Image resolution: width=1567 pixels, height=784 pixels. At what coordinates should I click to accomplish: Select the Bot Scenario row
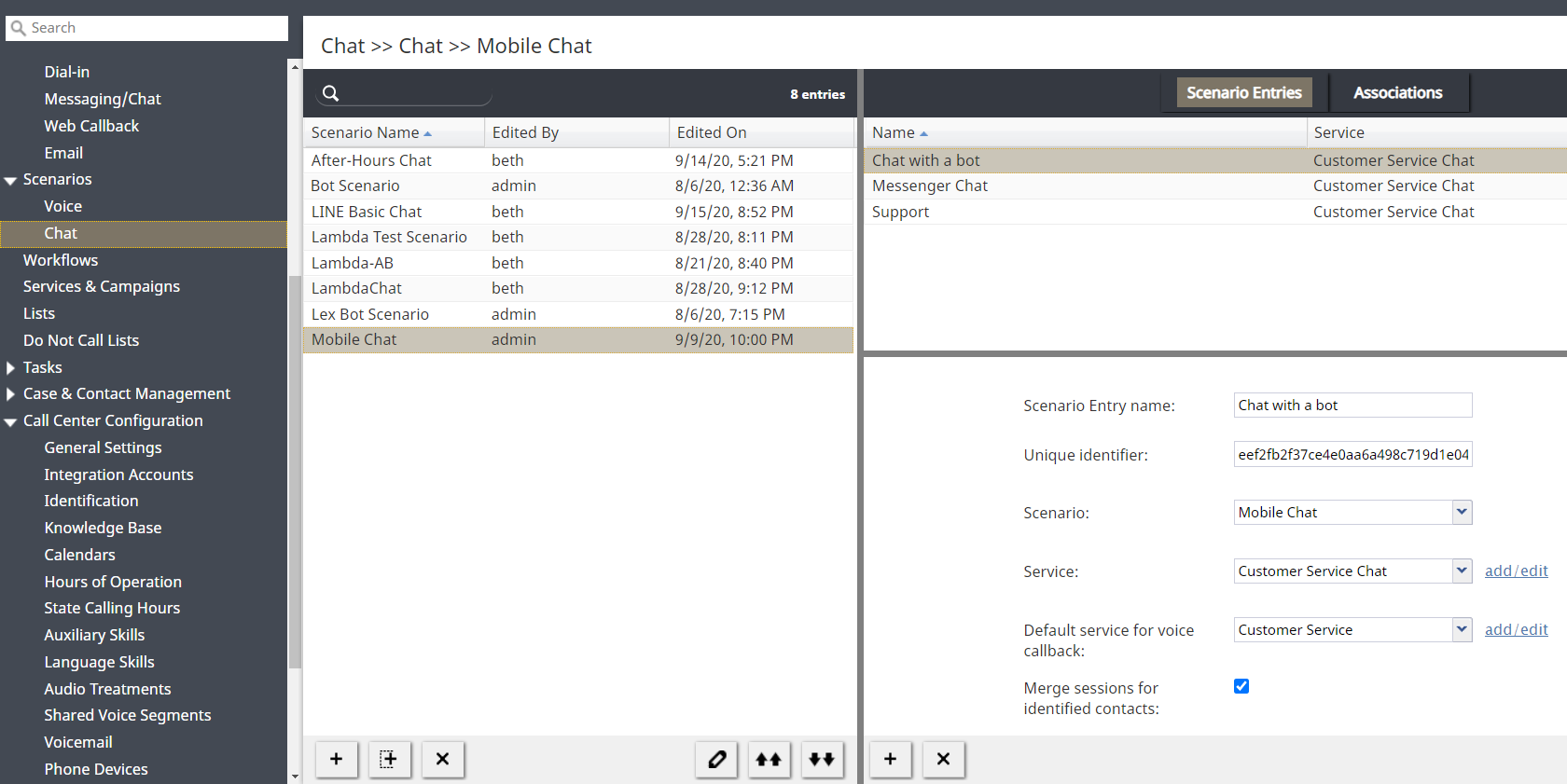[x=578, y=186]
